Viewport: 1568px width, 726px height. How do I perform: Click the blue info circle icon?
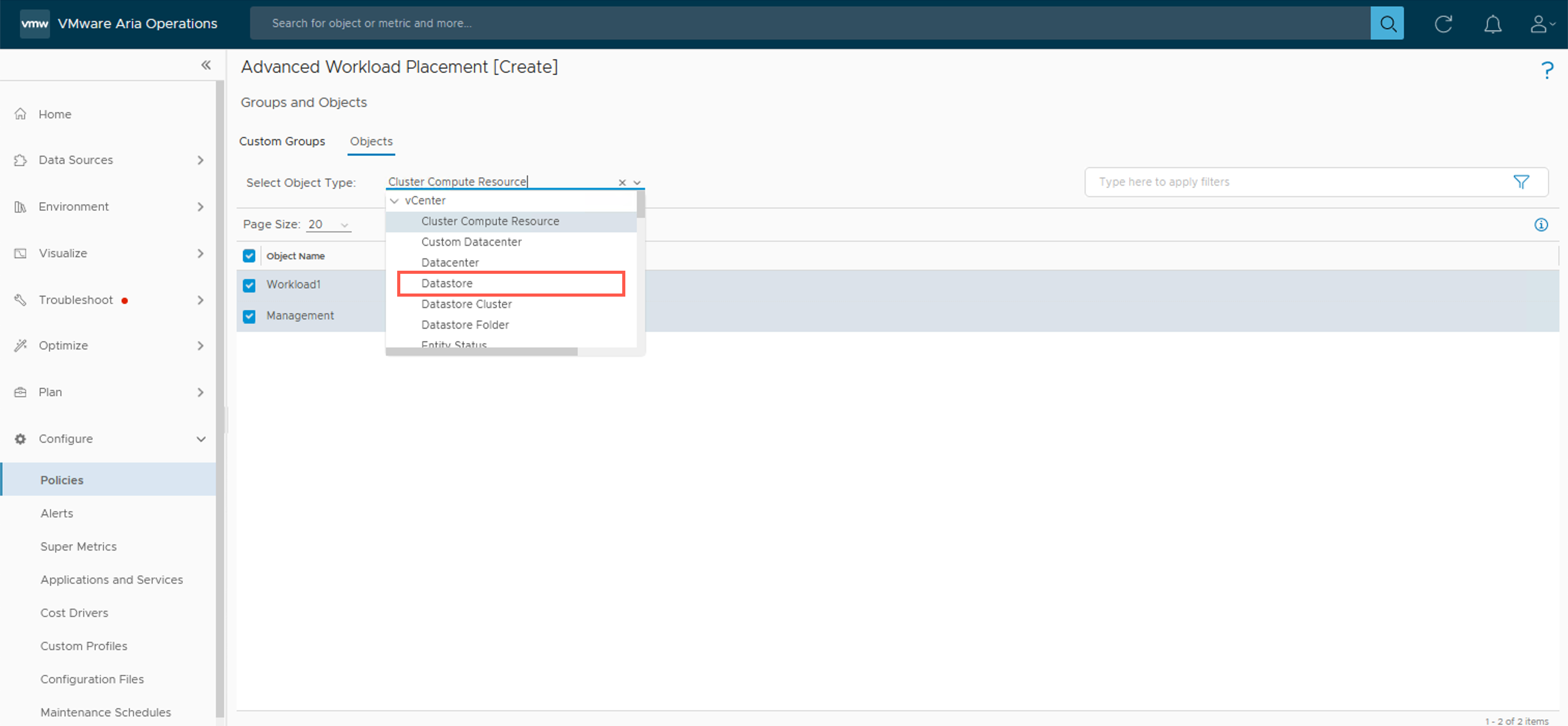tap(1541, 225)
